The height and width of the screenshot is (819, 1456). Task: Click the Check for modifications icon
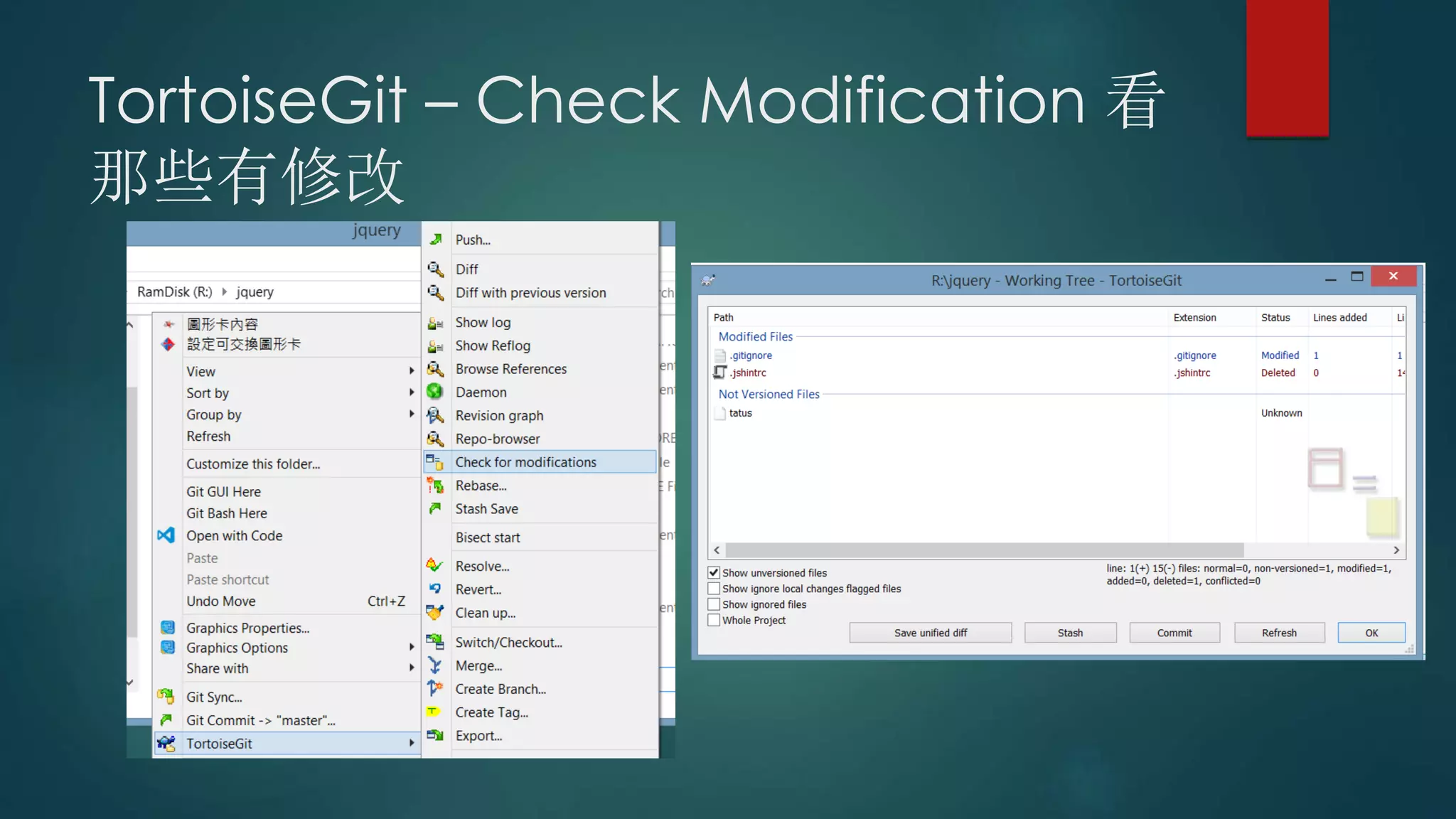[435, 462]
